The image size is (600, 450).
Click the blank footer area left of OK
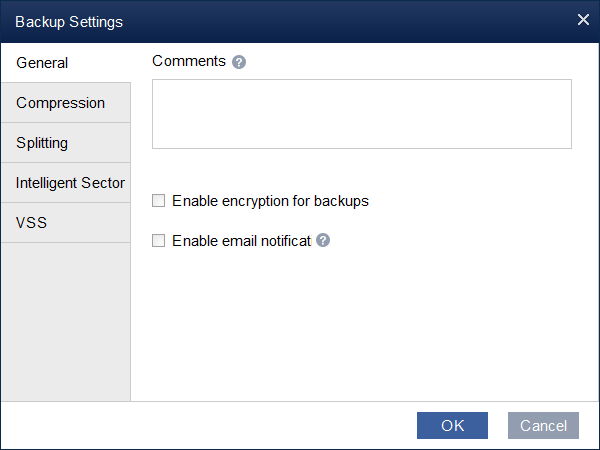[200, 425]
